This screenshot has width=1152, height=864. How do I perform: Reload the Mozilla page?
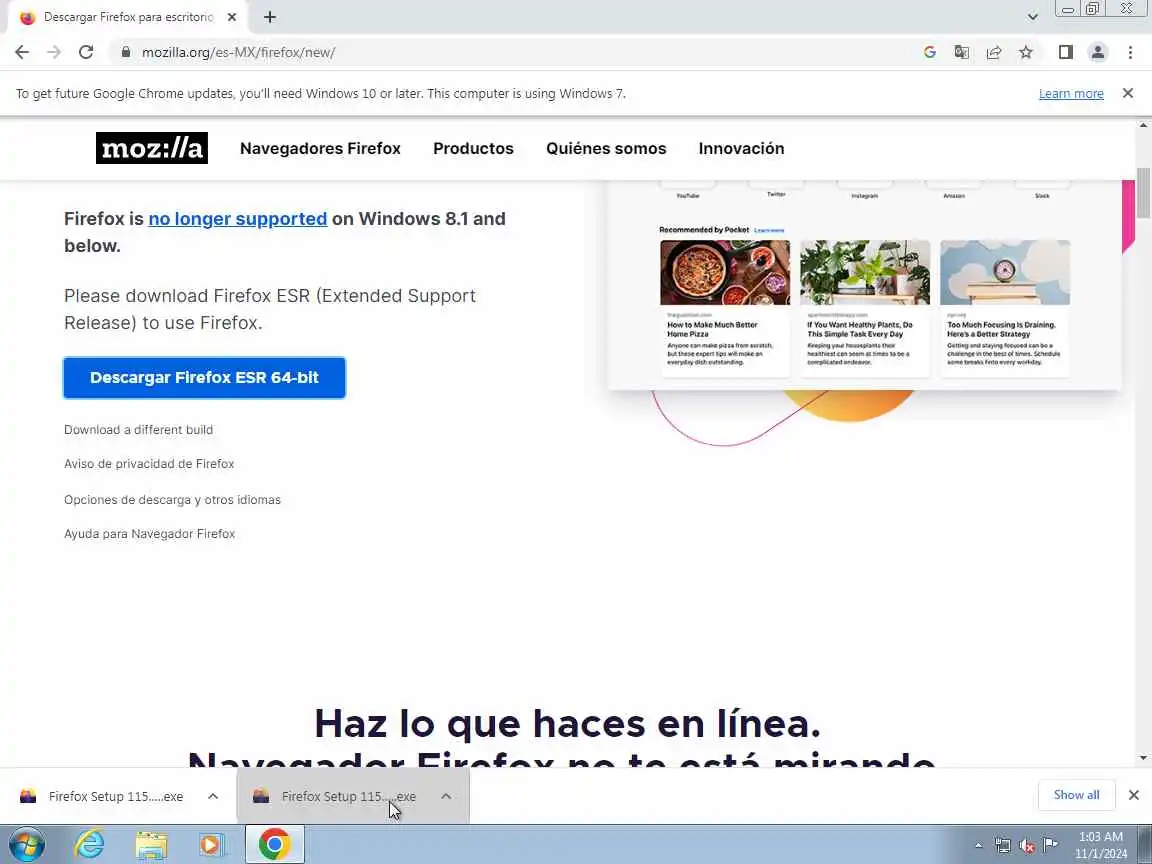click(x=86, y=52)
